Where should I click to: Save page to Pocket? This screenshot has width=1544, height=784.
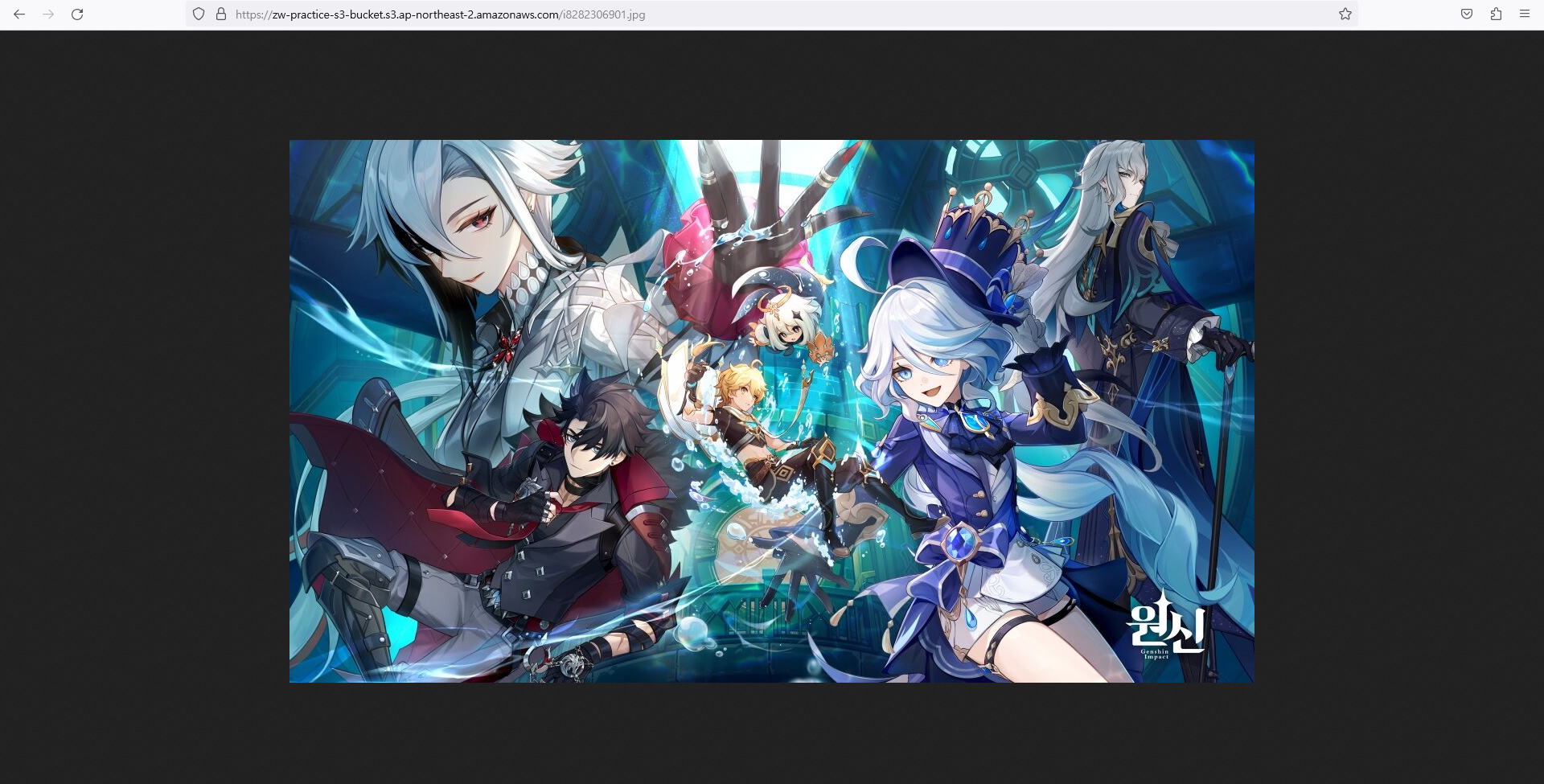(1467, 14)
